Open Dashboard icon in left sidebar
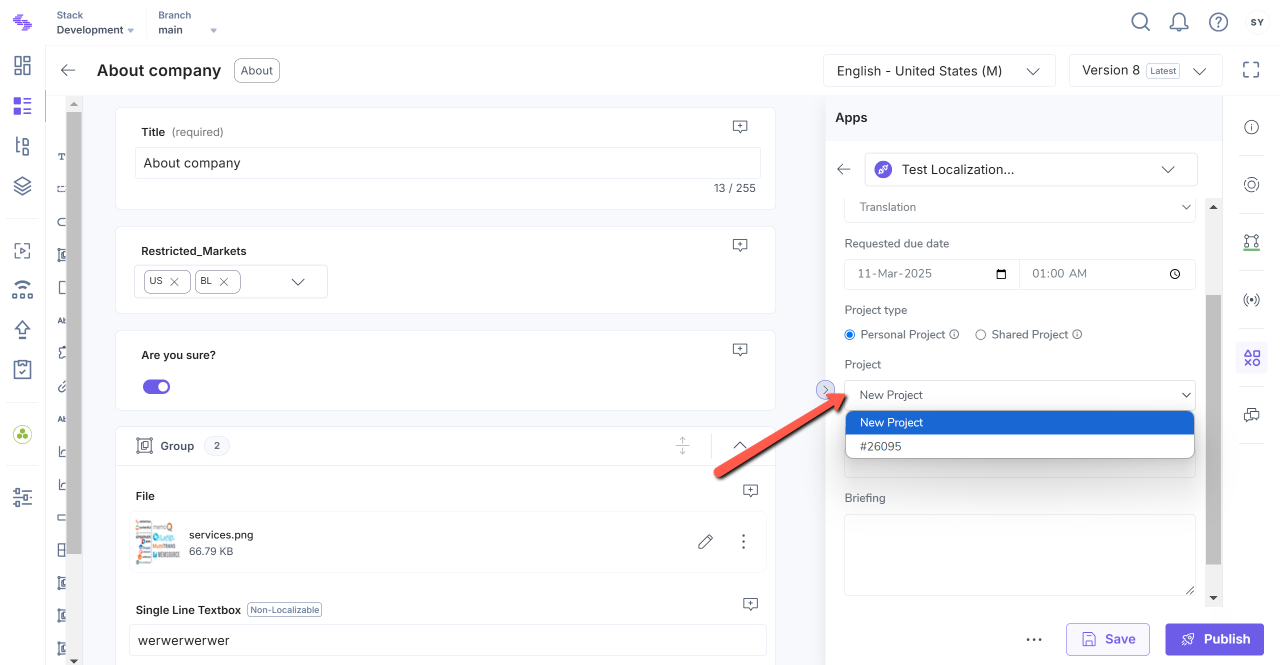1280x665 pixels. point(22,66)
